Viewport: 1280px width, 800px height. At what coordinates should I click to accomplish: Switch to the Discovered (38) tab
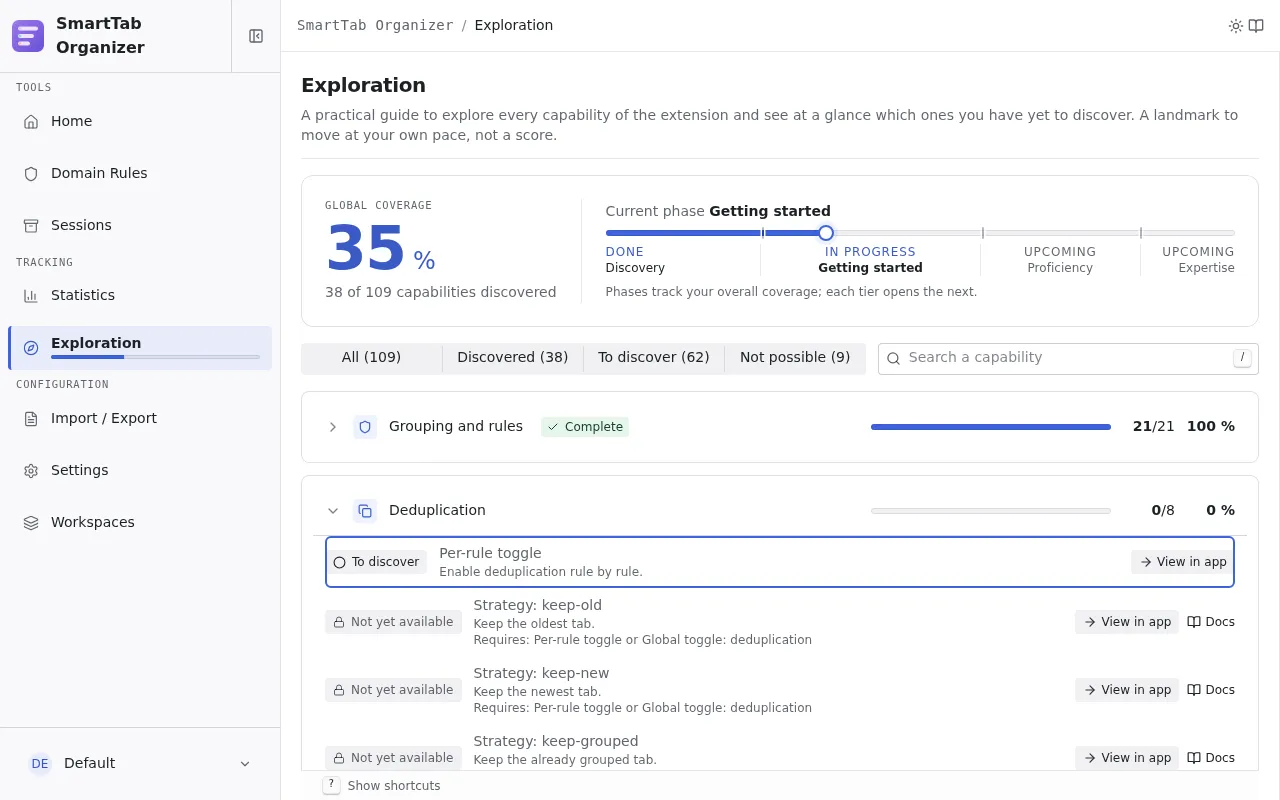pyautogui.click(x=513, y=358)
